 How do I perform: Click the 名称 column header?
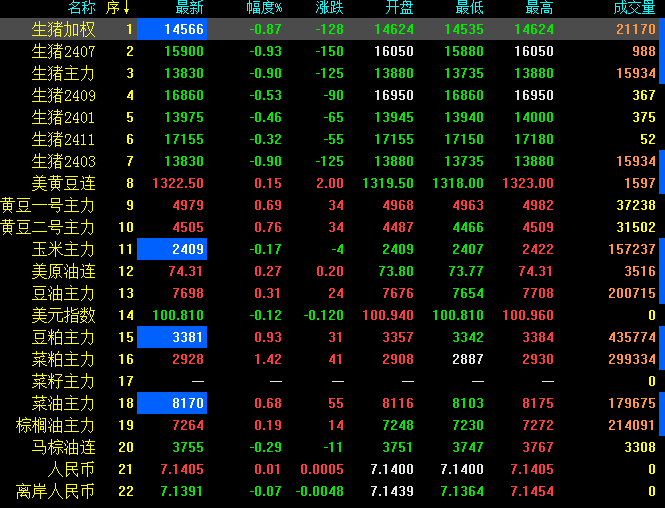(82, 7)
